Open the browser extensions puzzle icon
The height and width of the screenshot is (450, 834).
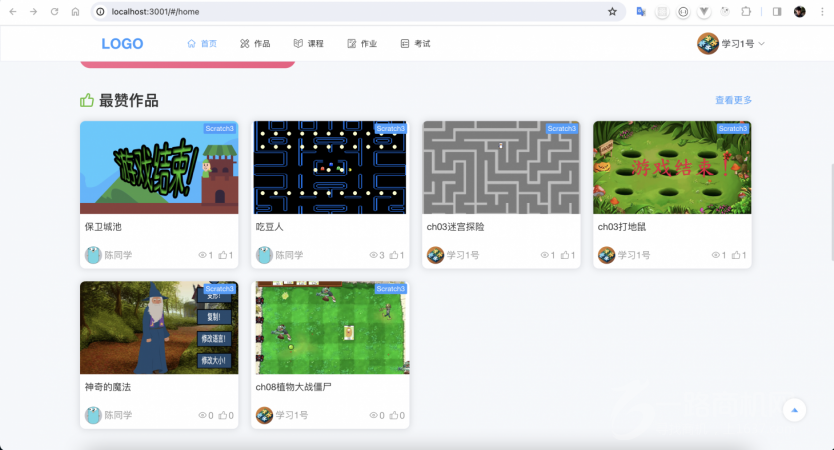pyautogui.click(x=746, y=12)
